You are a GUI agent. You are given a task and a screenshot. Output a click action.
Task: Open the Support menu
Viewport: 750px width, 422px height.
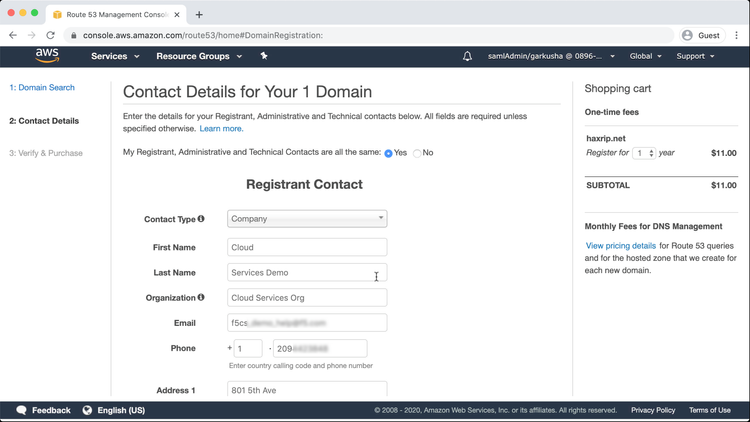[695, 56]
